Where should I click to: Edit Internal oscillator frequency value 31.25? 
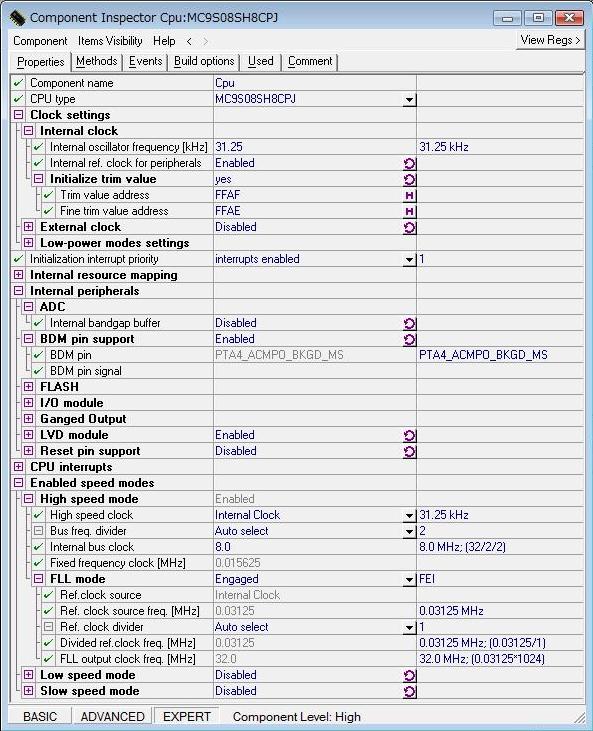tap(315, 147)
